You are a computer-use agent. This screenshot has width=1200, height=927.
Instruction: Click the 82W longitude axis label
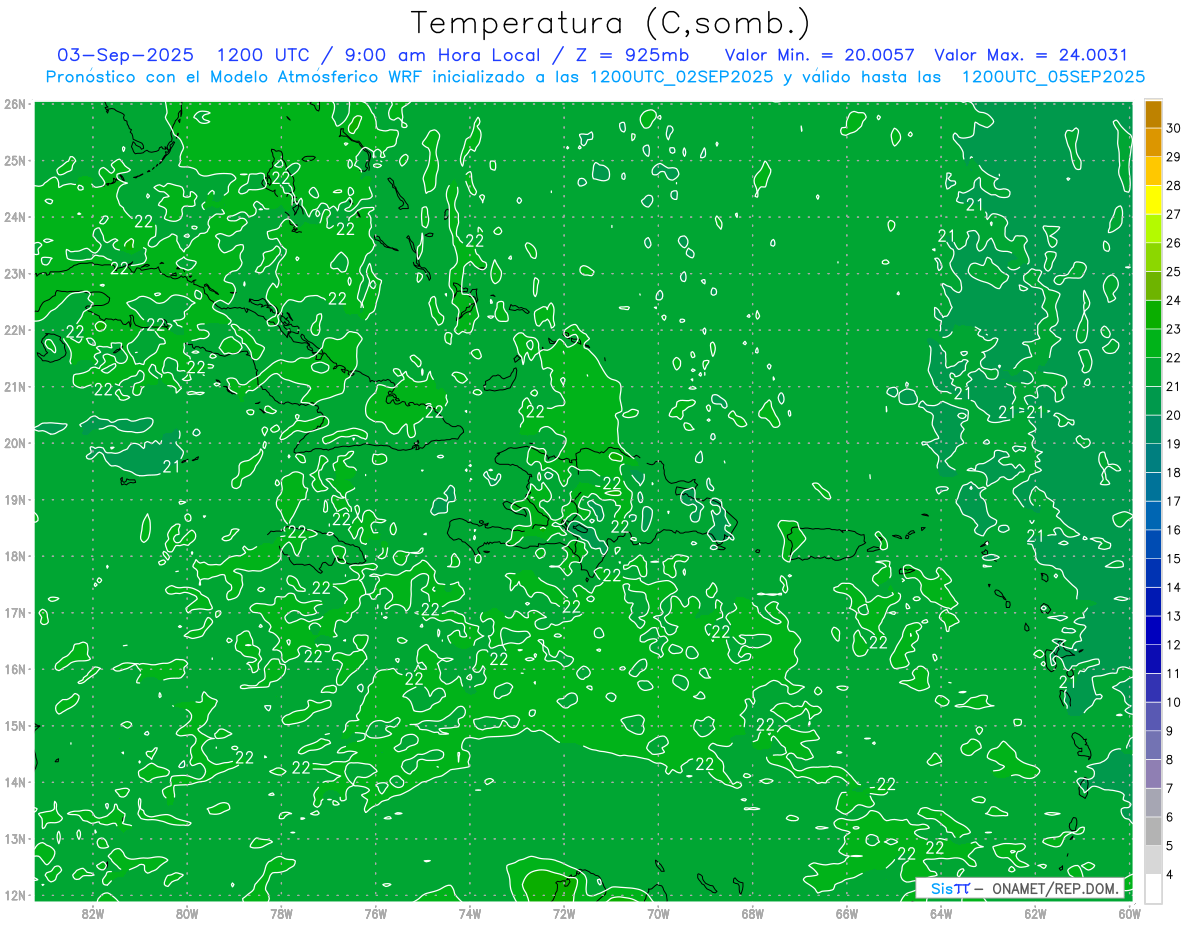click(92, 913)
